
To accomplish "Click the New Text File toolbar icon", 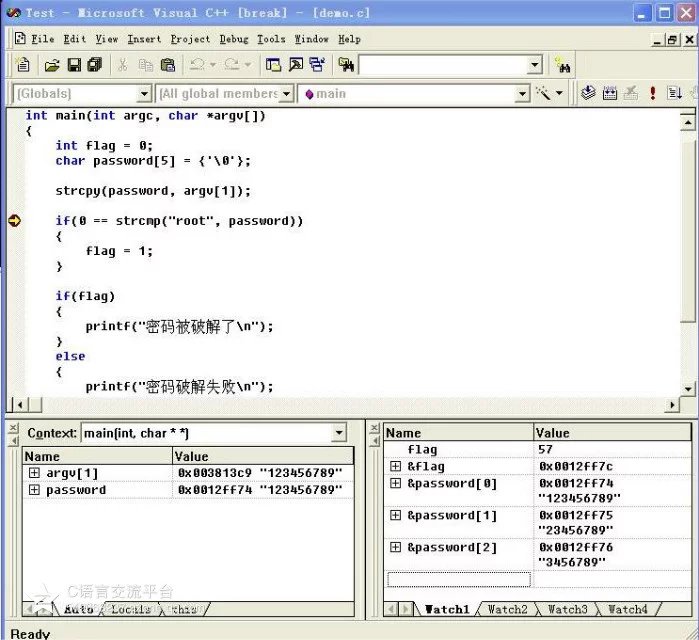I will [23, 65].
